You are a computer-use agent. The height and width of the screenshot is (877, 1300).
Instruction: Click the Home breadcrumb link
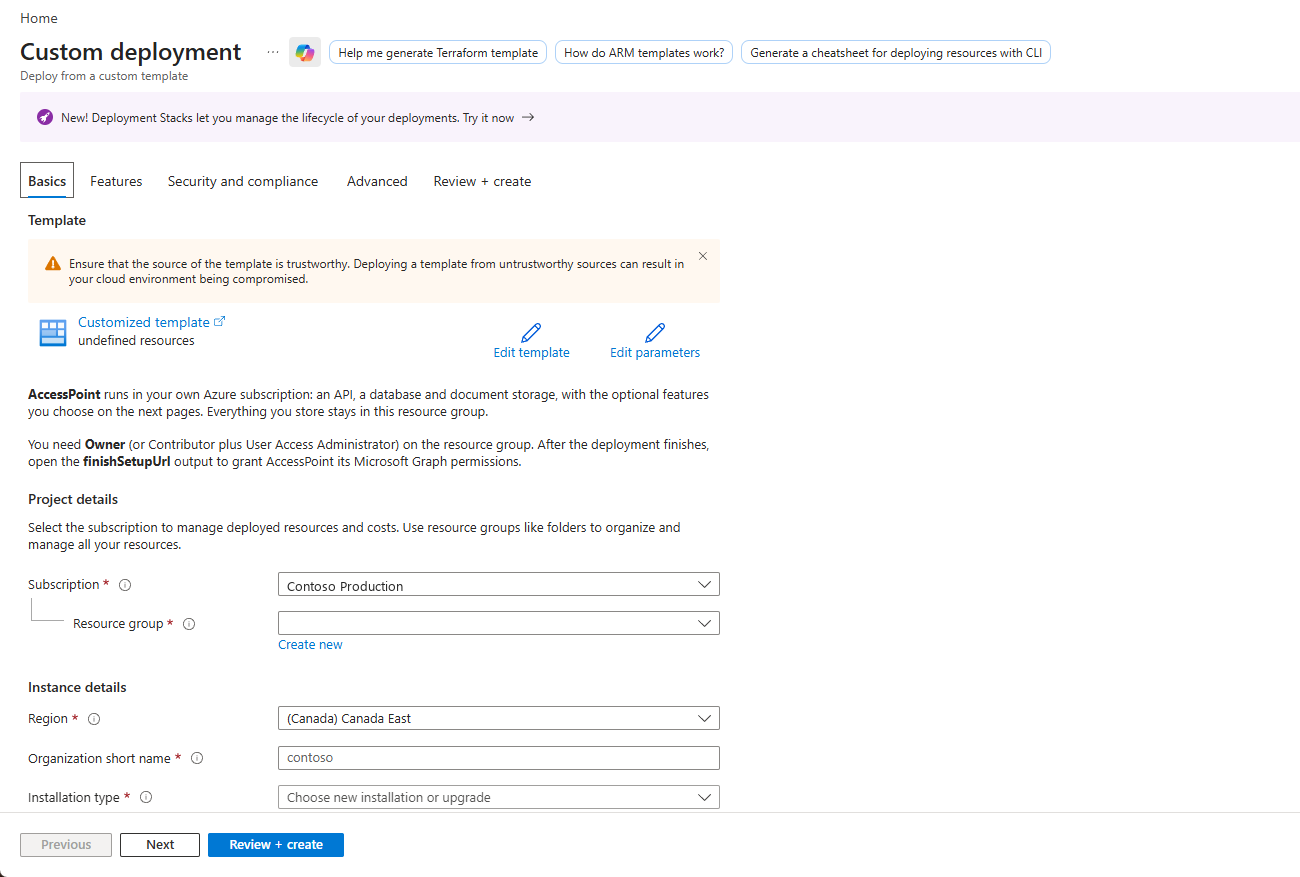[x=39, y=18]
